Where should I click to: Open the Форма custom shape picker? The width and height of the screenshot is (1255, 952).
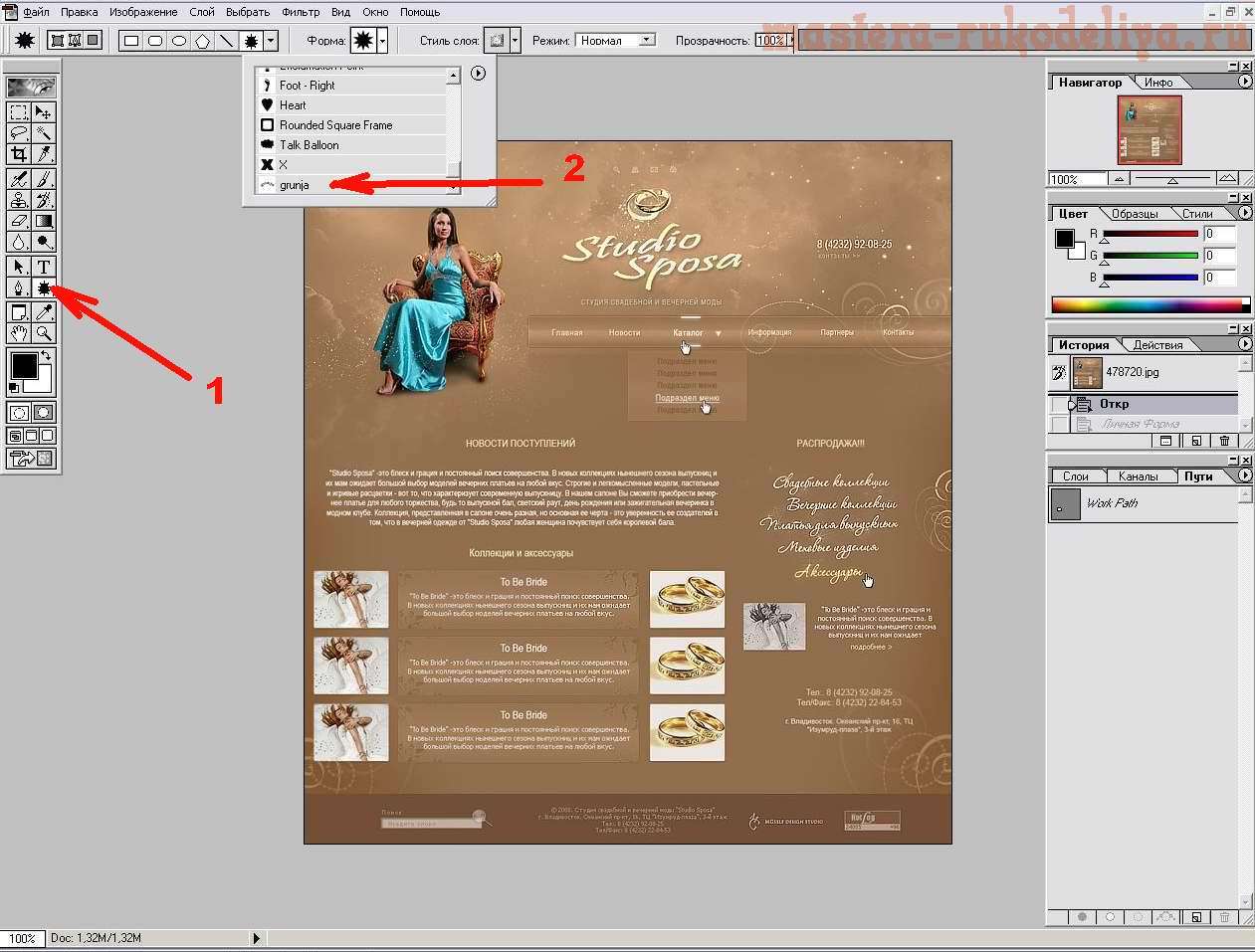[x=382, y=41]
